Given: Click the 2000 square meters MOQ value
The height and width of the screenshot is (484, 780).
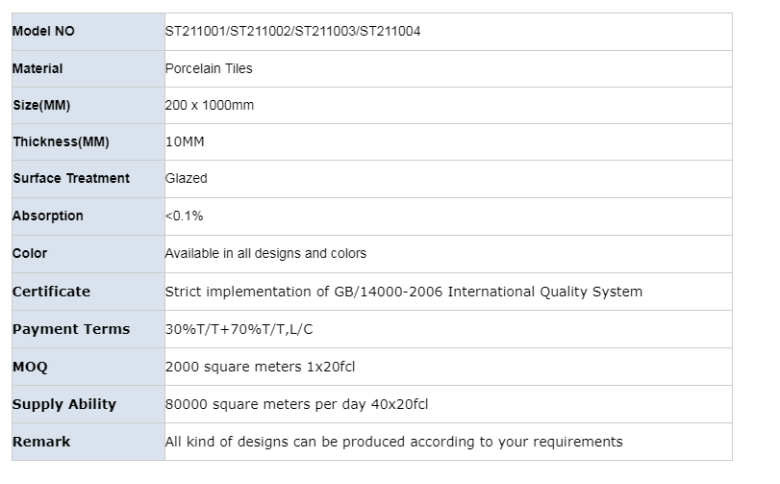Looking at the screenshot, I should 260,367.
